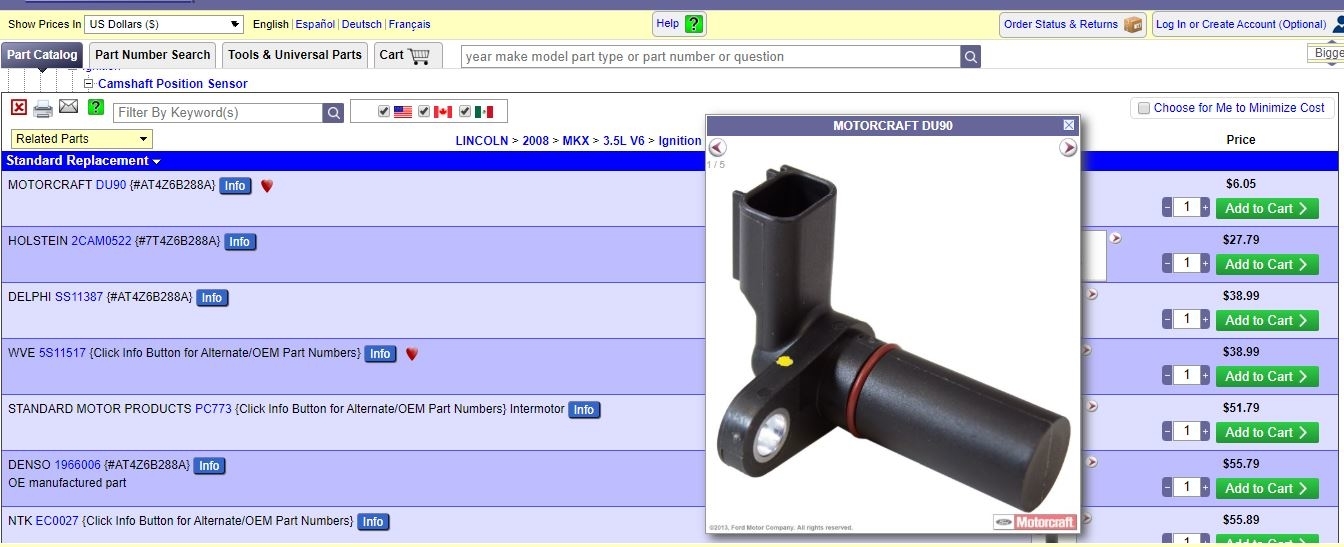Decrease quantity for the $6.05 MOTORCRAFT part

1167,208
